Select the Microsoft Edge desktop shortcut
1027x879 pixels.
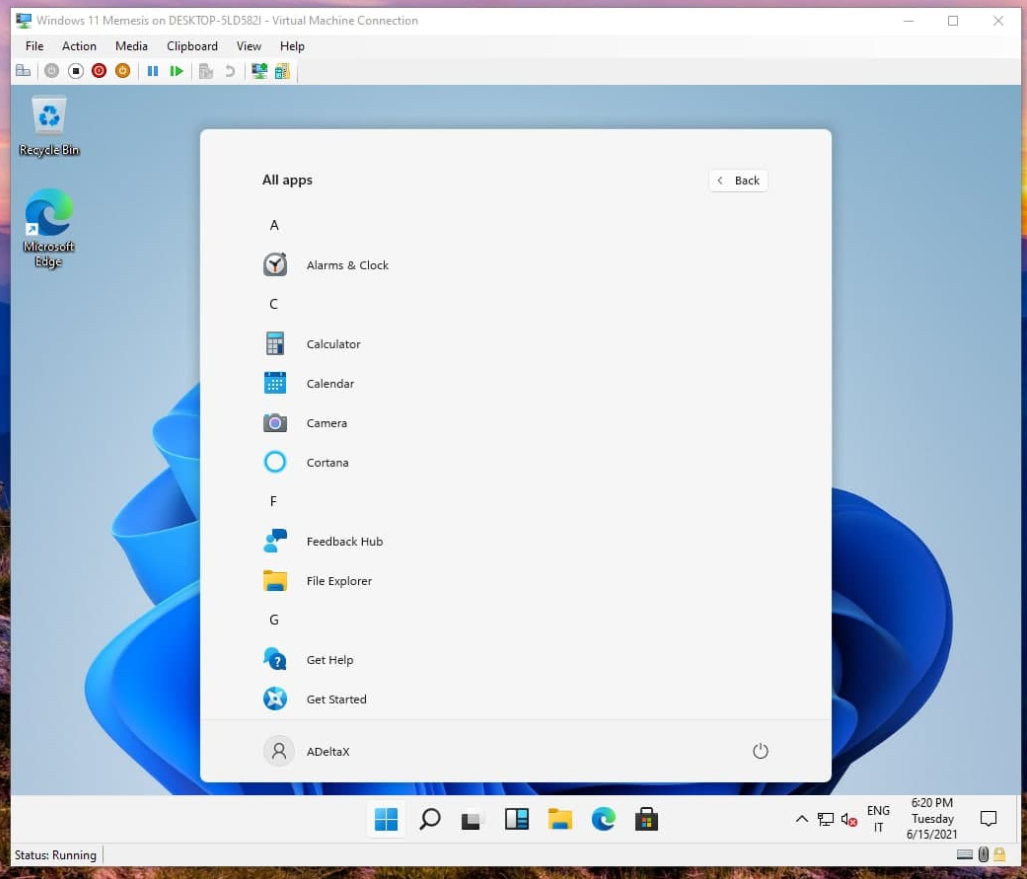[48, 228]
